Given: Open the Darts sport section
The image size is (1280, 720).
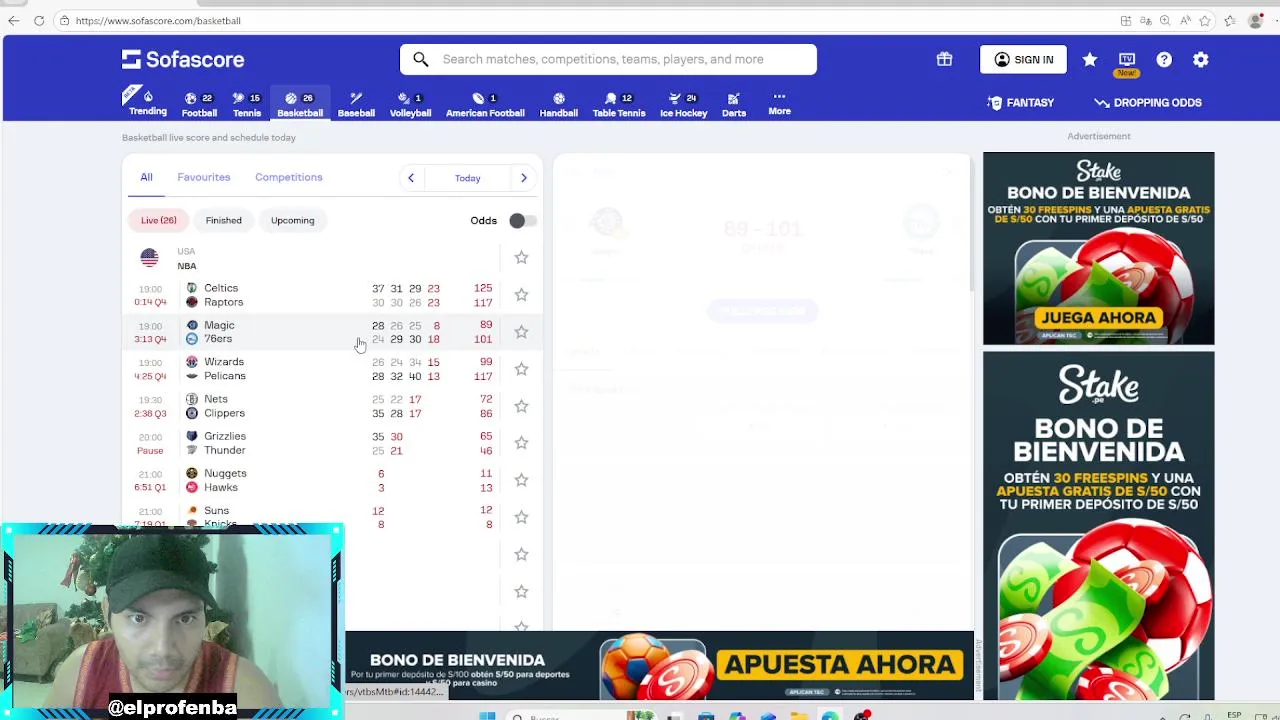Looking at the screenshot, I should tap(734, 104).
